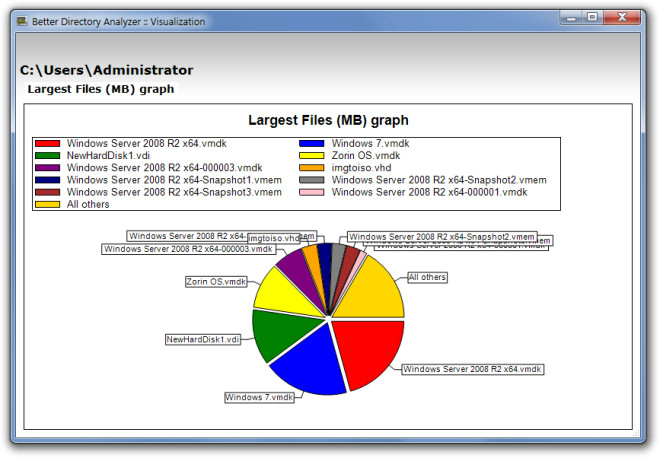660x458 pixels.
Task: Click the Better Directory Analyzer title bar icon
Action: 21,21
